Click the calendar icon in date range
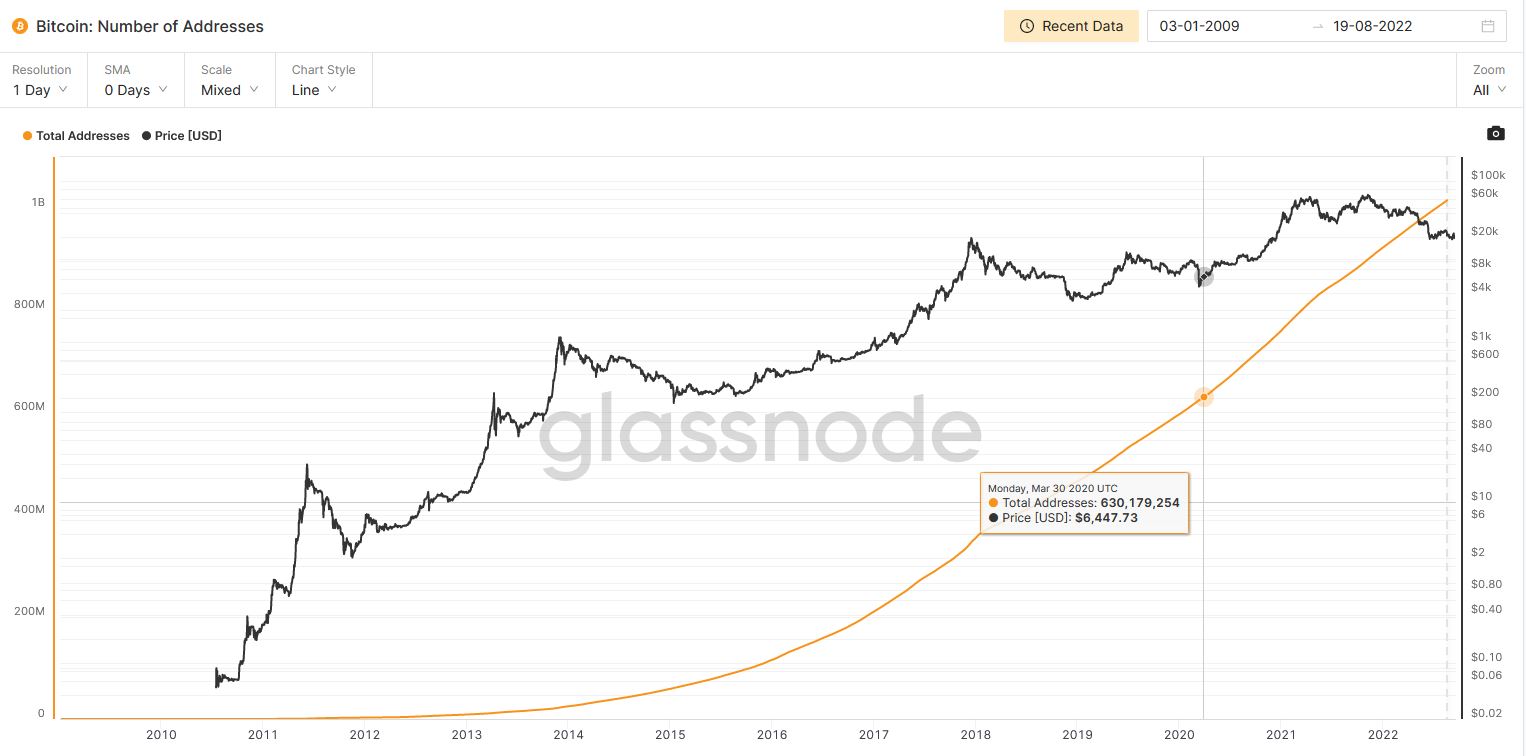 (x=1488, y=26)
